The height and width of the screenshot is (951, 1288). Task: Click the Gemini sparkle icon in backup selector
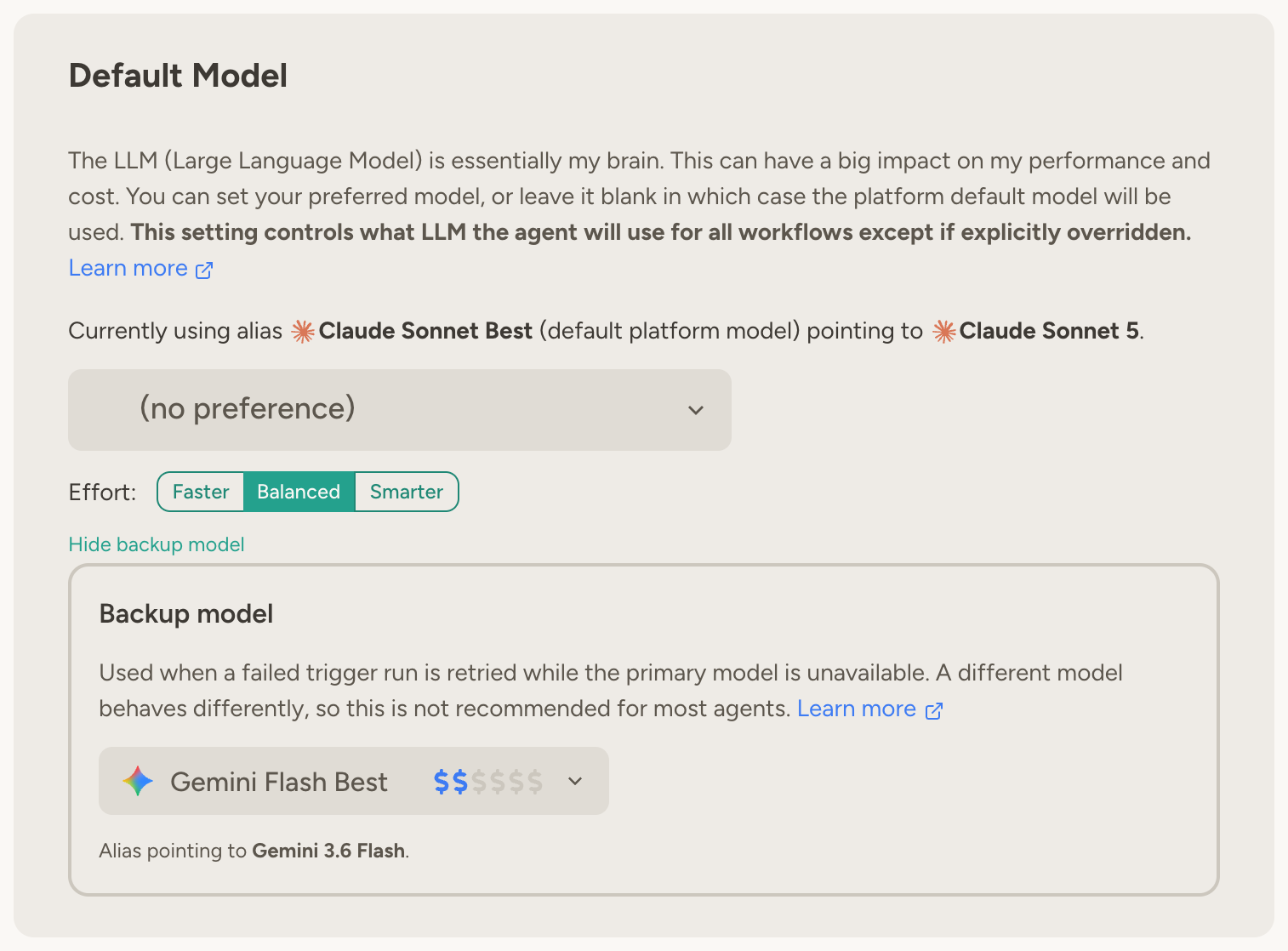tap(138, 781)
